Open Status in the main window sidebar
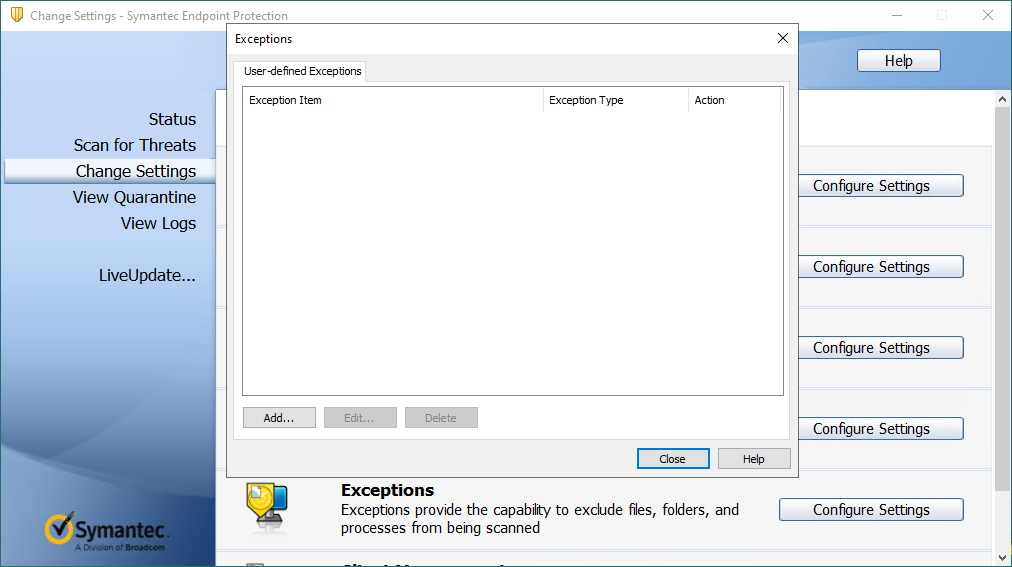 [x=172, y=119]
